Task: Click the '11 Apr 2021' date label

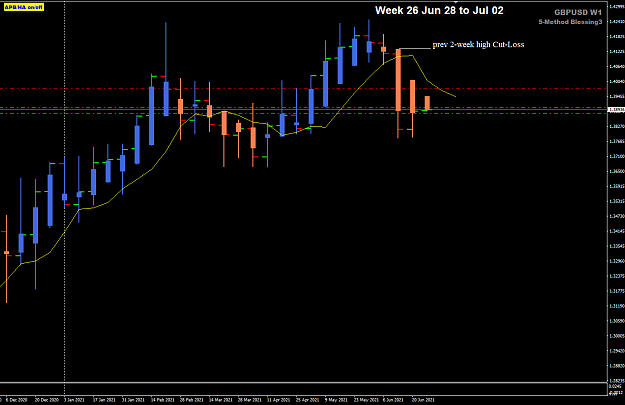Action: pos(279,399)
